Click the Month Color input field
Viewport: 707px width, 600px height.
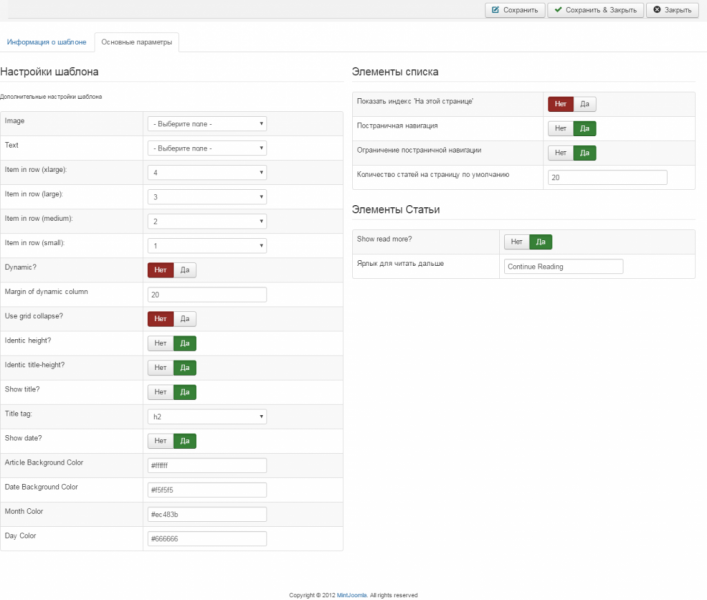point(207,514)
